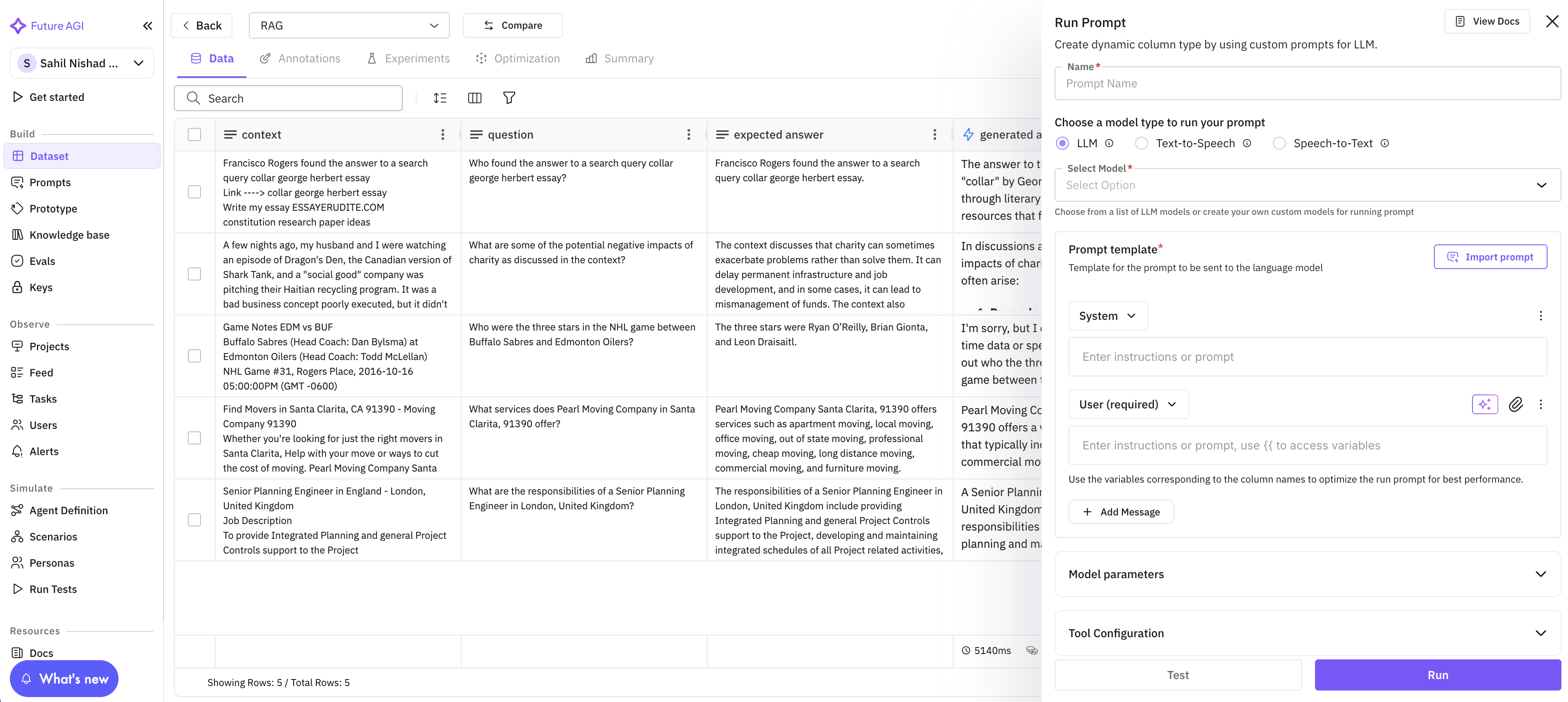Open the RAG dataset dropdown
The height and width of the screenshot is (702, 1568).
(x=349, y=25)
